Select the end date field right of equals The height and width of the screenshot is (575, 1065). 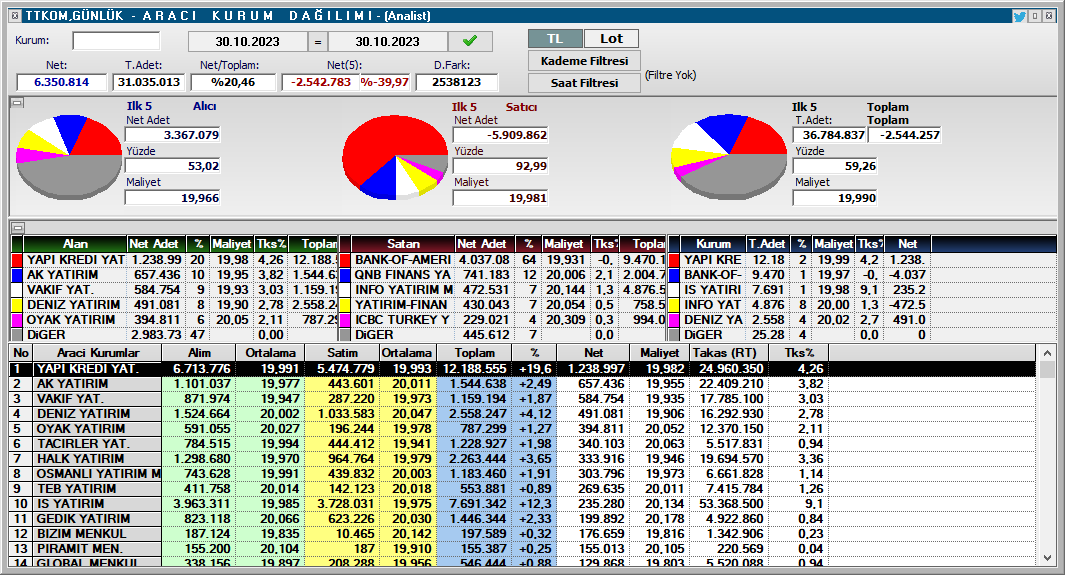(x=387, y=41)
